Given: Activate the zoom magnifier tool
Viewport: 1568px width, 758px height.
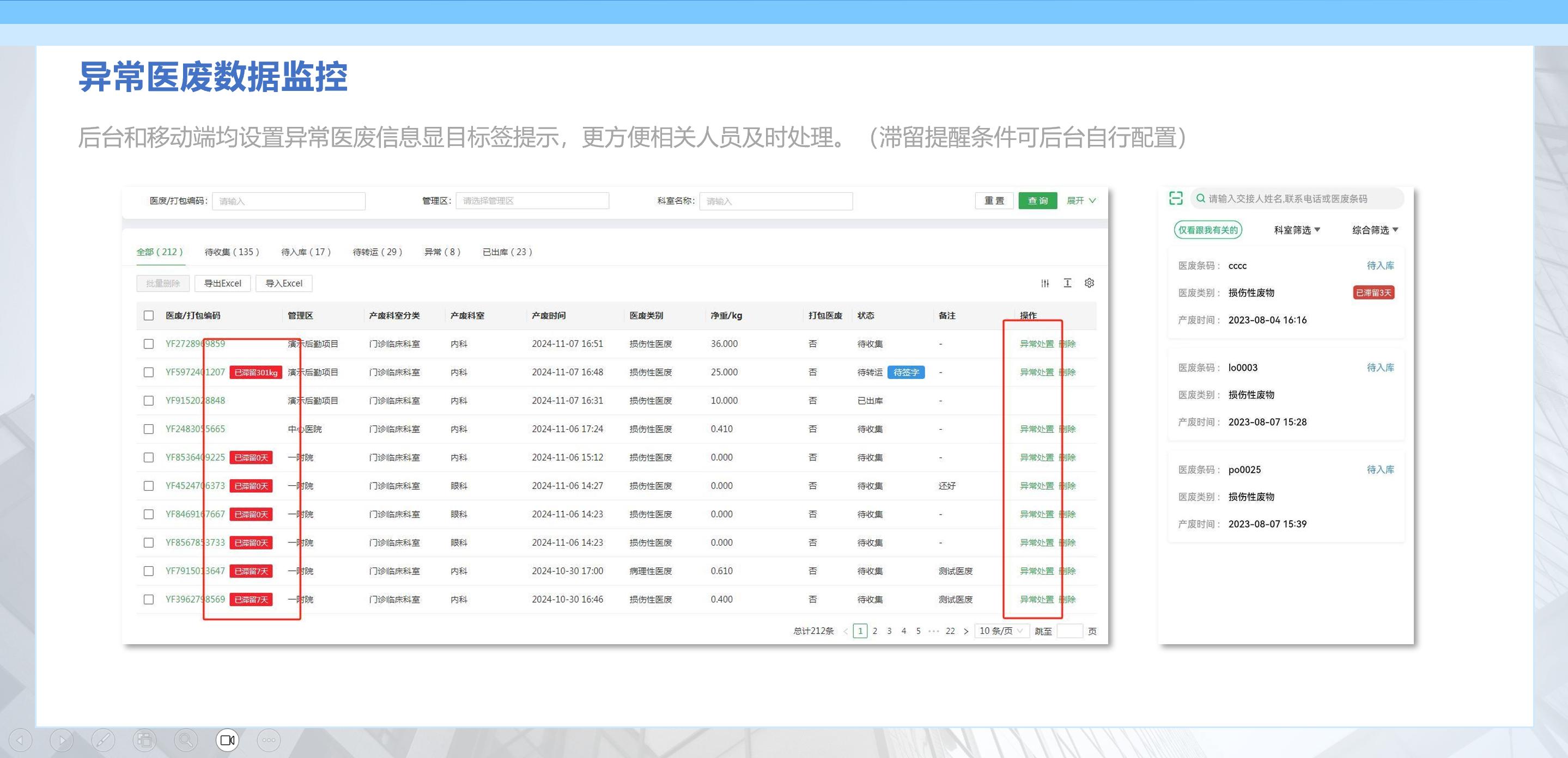Looking at the screenshot, I should click(186, 739).
